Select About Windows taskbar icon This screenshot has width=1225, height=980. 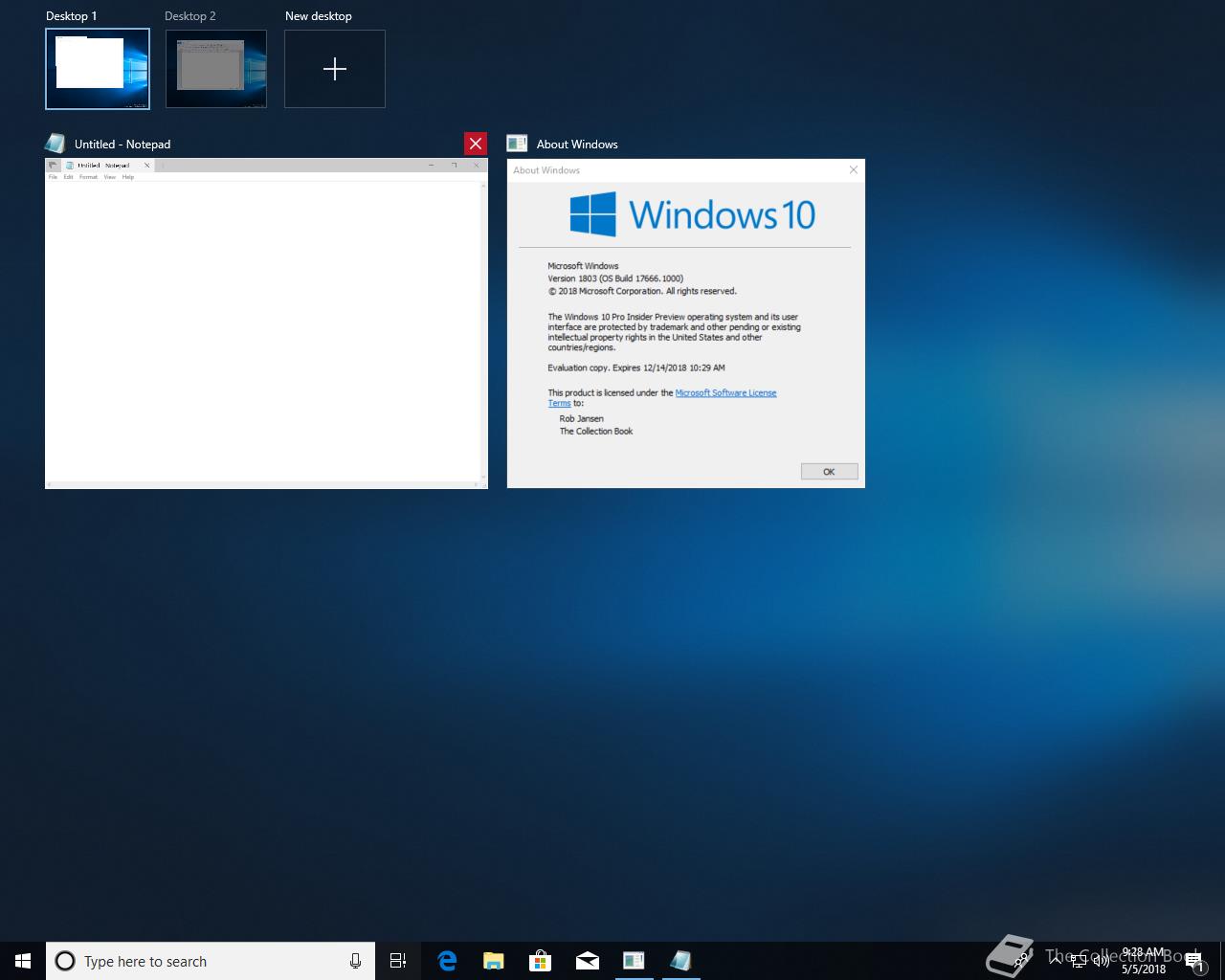634,961
